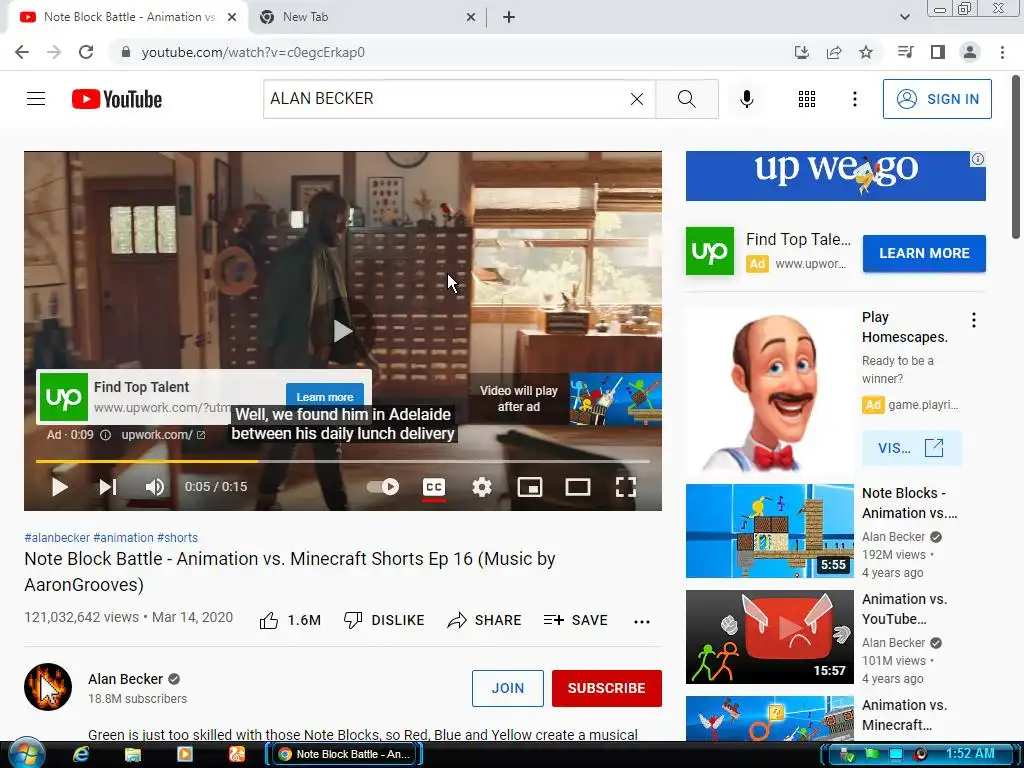Reload the page
1024x768 pixels.
tap(86, 52)
